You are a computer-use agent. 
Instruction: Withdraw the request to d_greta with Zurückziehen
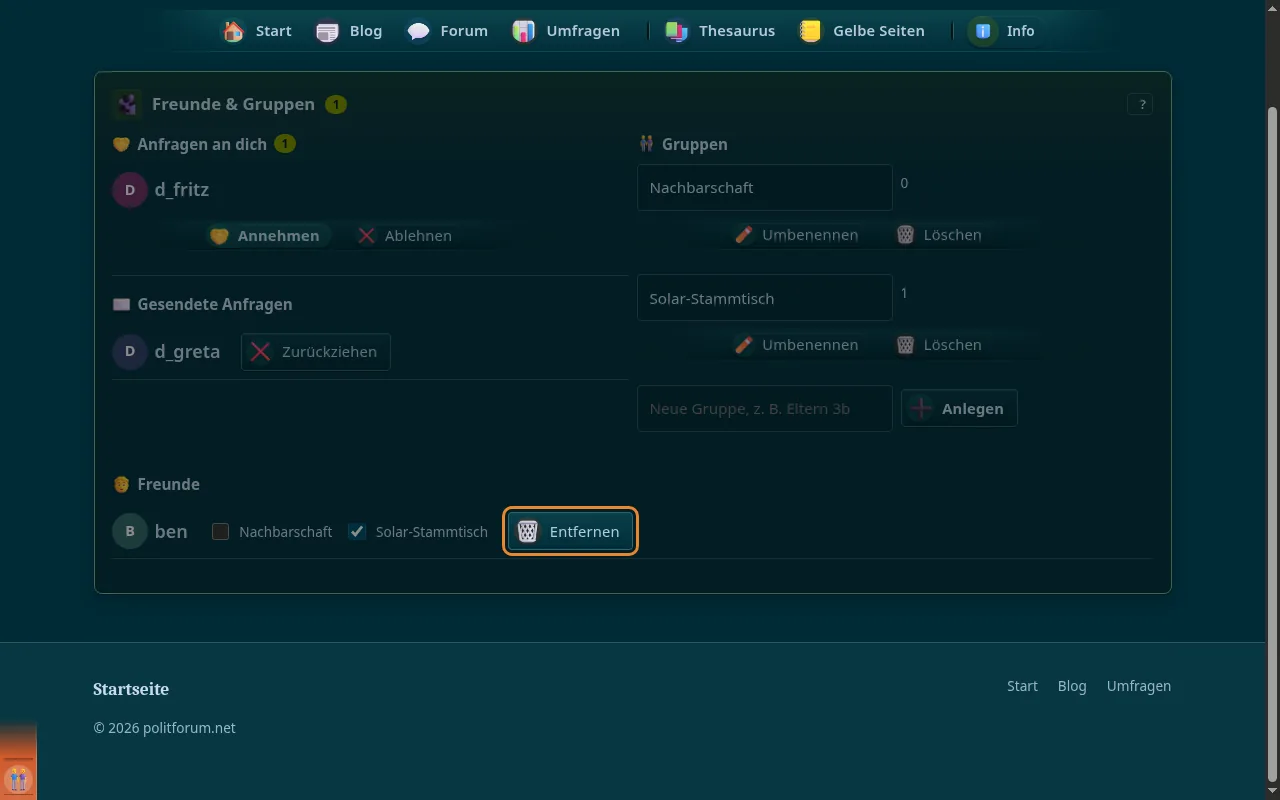(316, 352)
